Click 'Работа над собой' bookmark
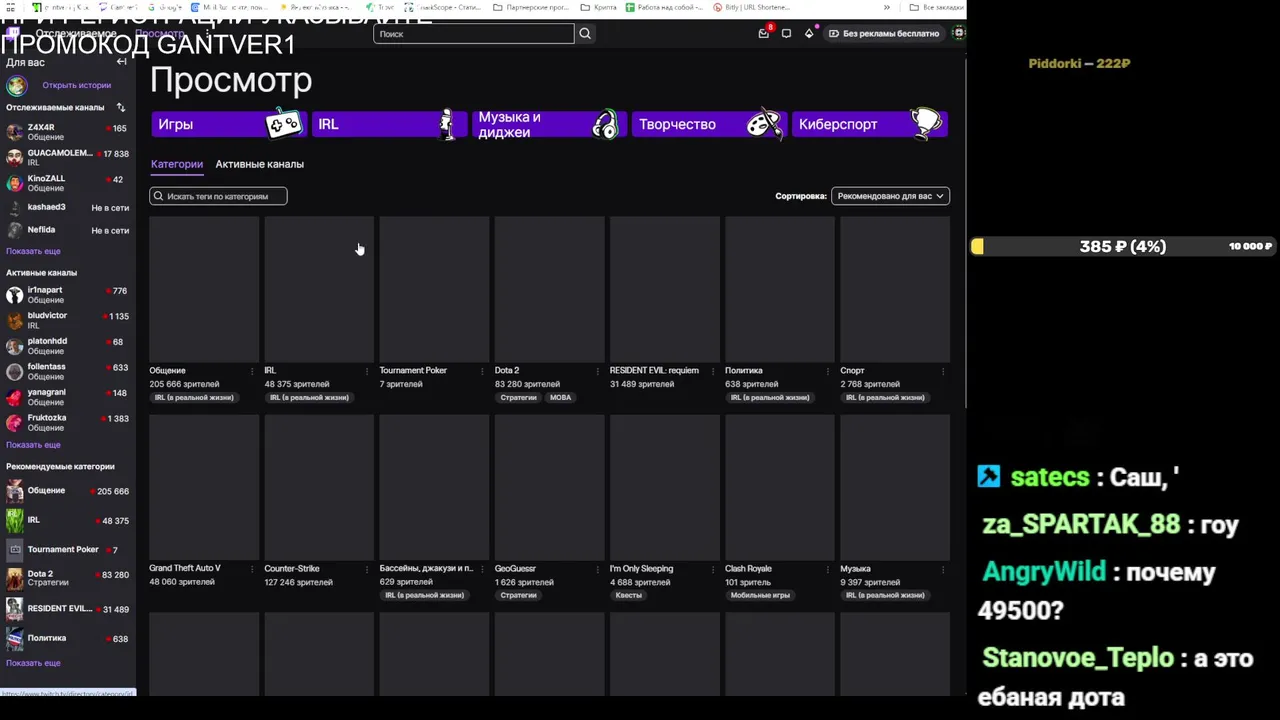The image size is (1280, 720). click(x=664, y=7)
